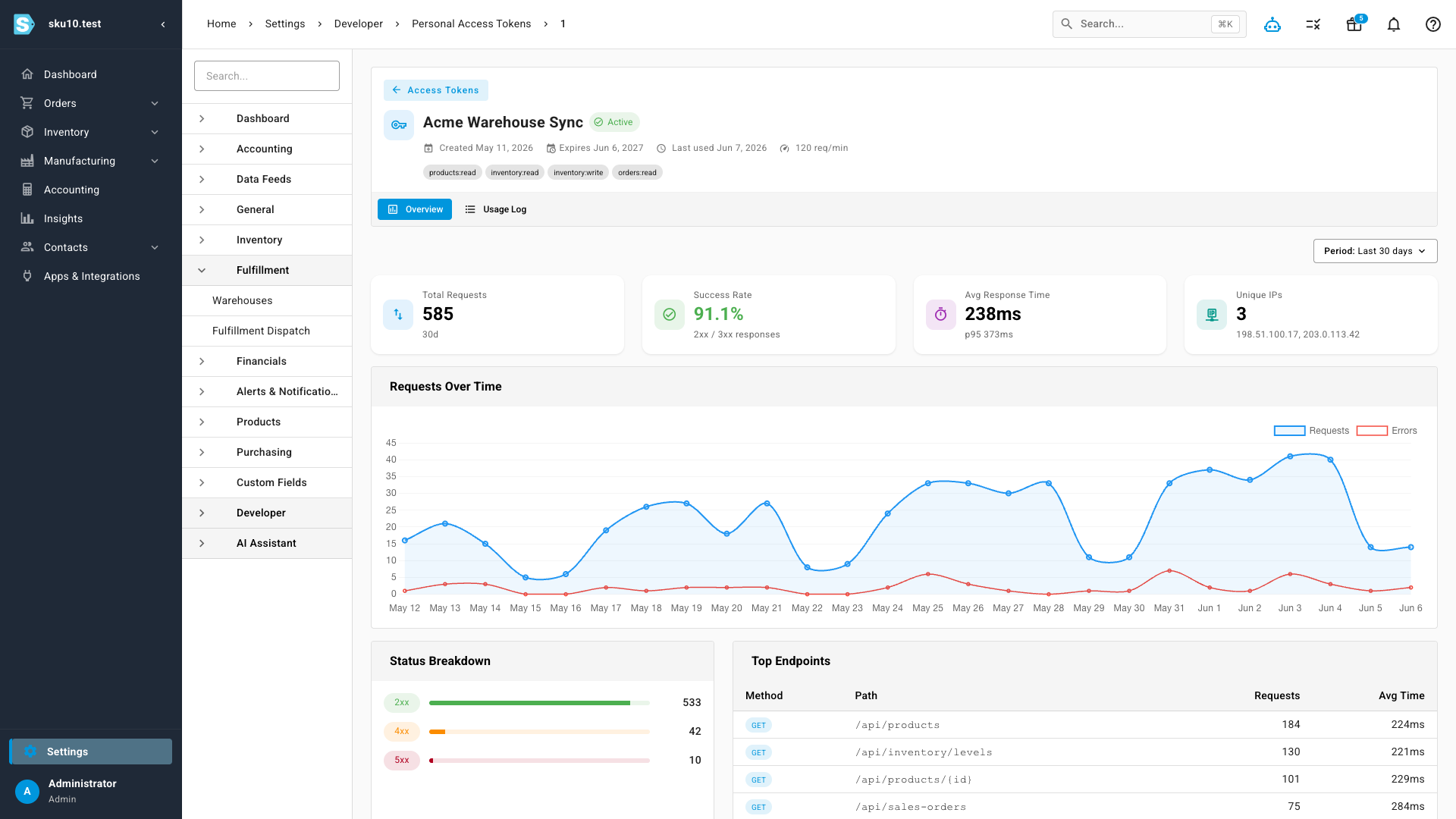
Task: Click the Avg Response Time stopwatch icon
Action: click(x=941, y=315)
